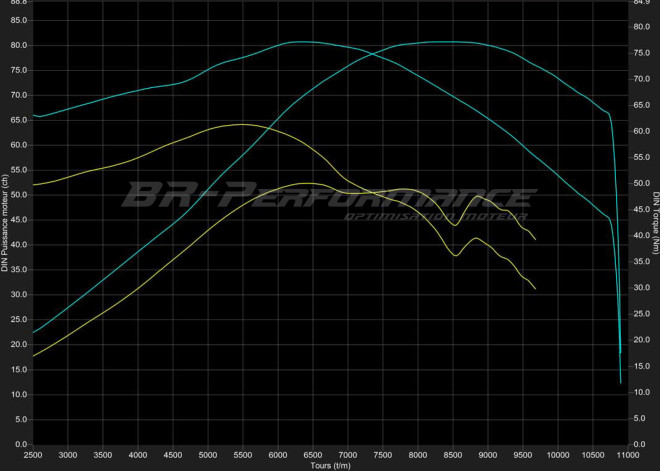The height and width of the screenshot is (471, 660).
Task: Select the 5500 tick label on x-axis
Action: pos(241,455)
